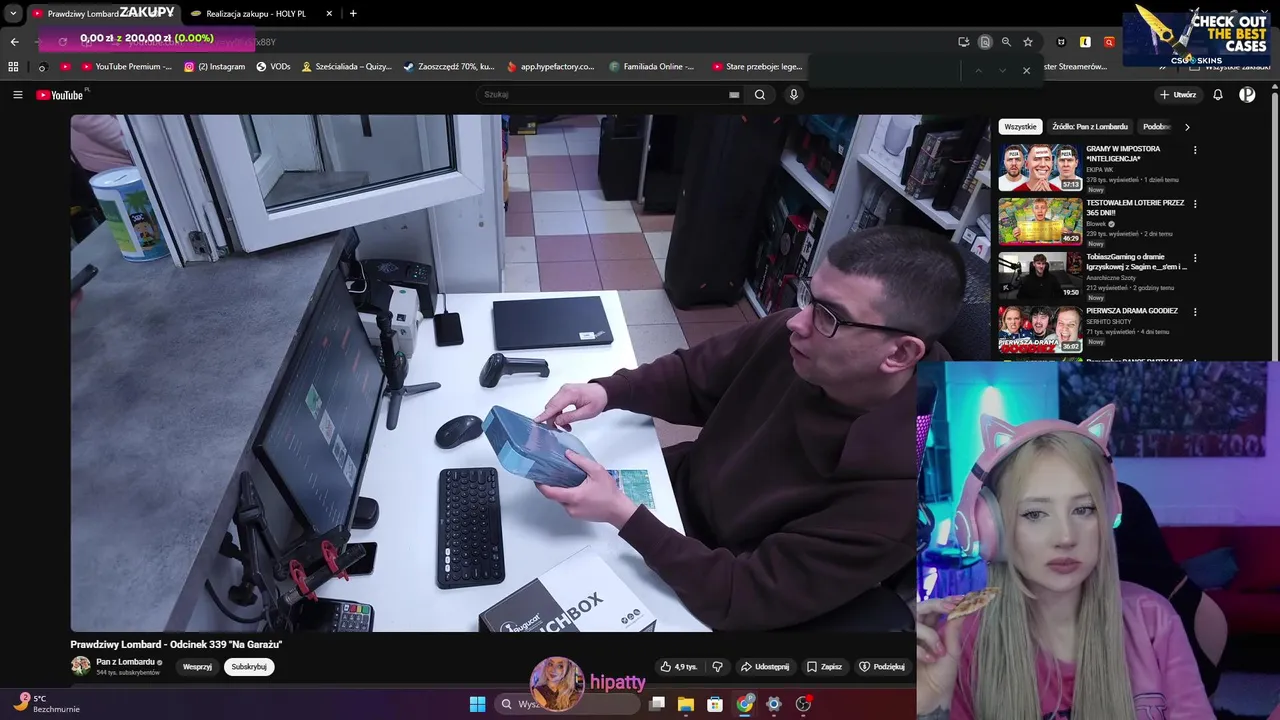Screen dimensions: 1280x720
Task: Jump to next find result arrow
Action: [1001, 70]
